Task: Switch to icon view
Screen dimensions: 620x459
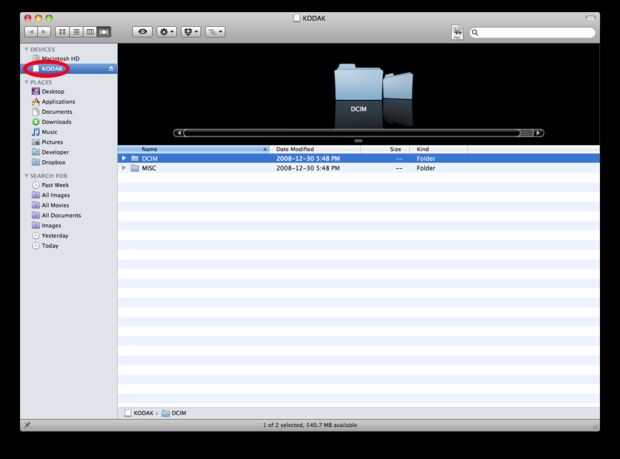Action: pos(62,32)
